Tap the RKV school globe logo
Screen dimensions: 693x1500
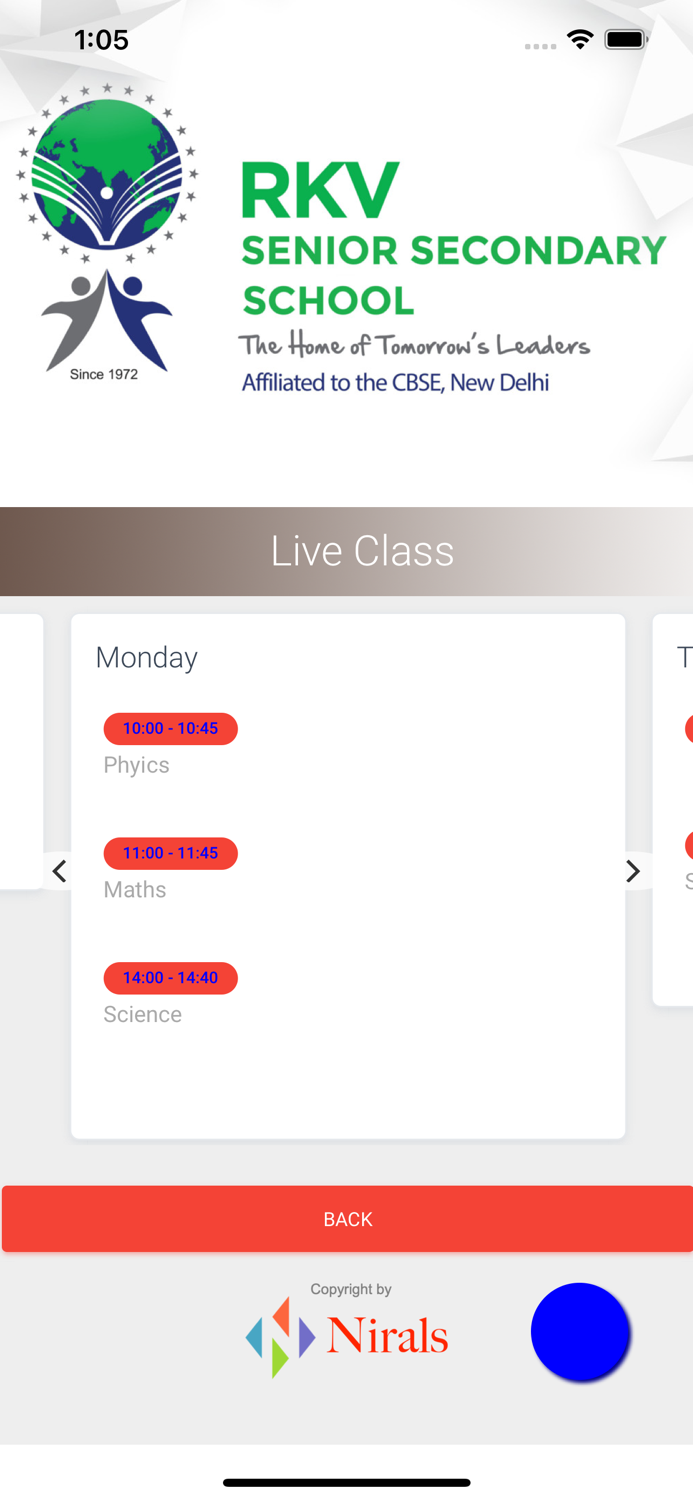107,232
